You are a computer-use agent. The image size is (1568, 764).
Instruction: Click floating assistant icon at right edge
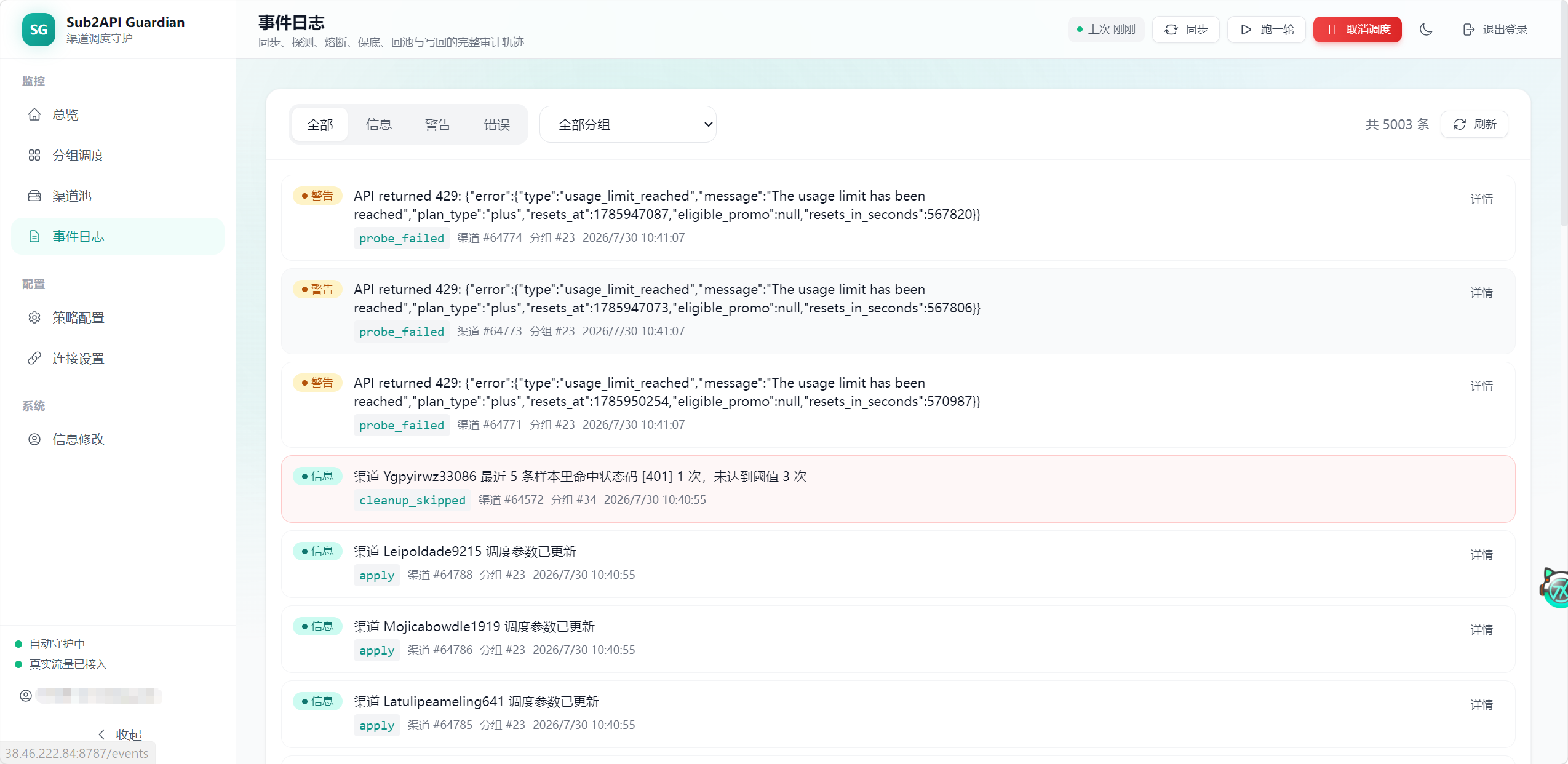(x=1555, y=589)
